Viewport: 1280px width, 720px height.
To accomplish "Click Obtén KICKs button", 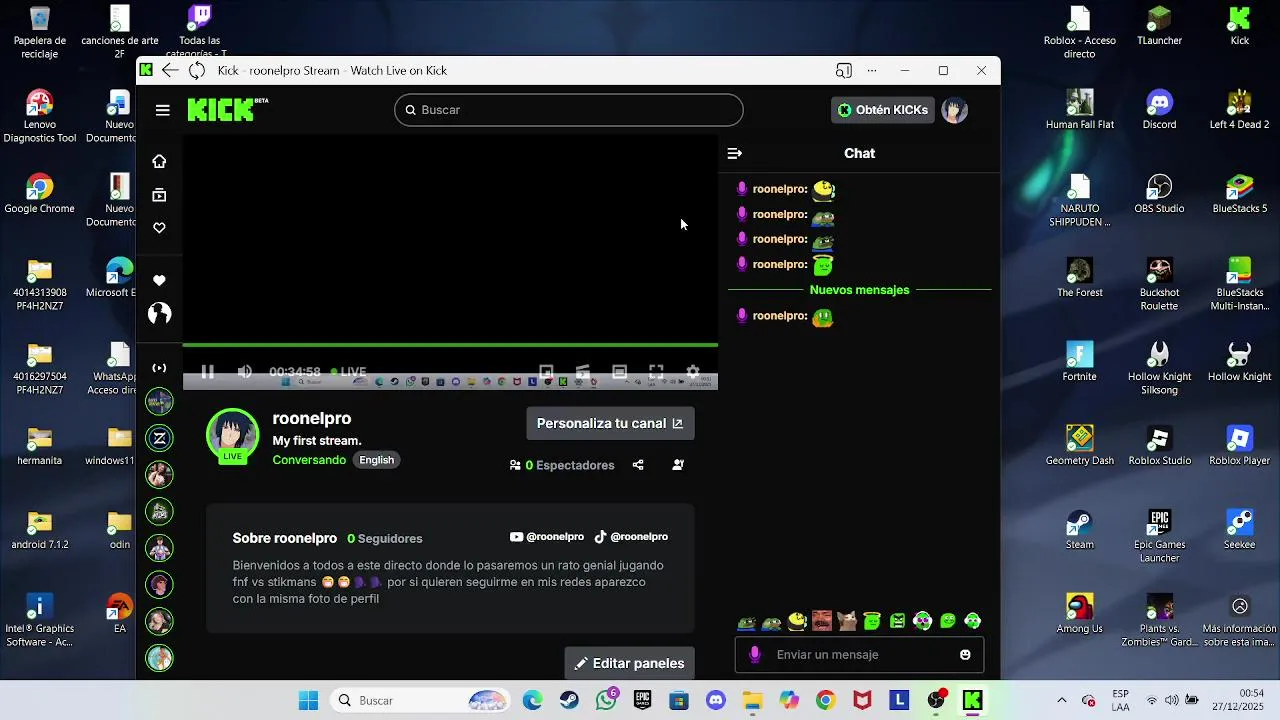I will tap(882, 110).
